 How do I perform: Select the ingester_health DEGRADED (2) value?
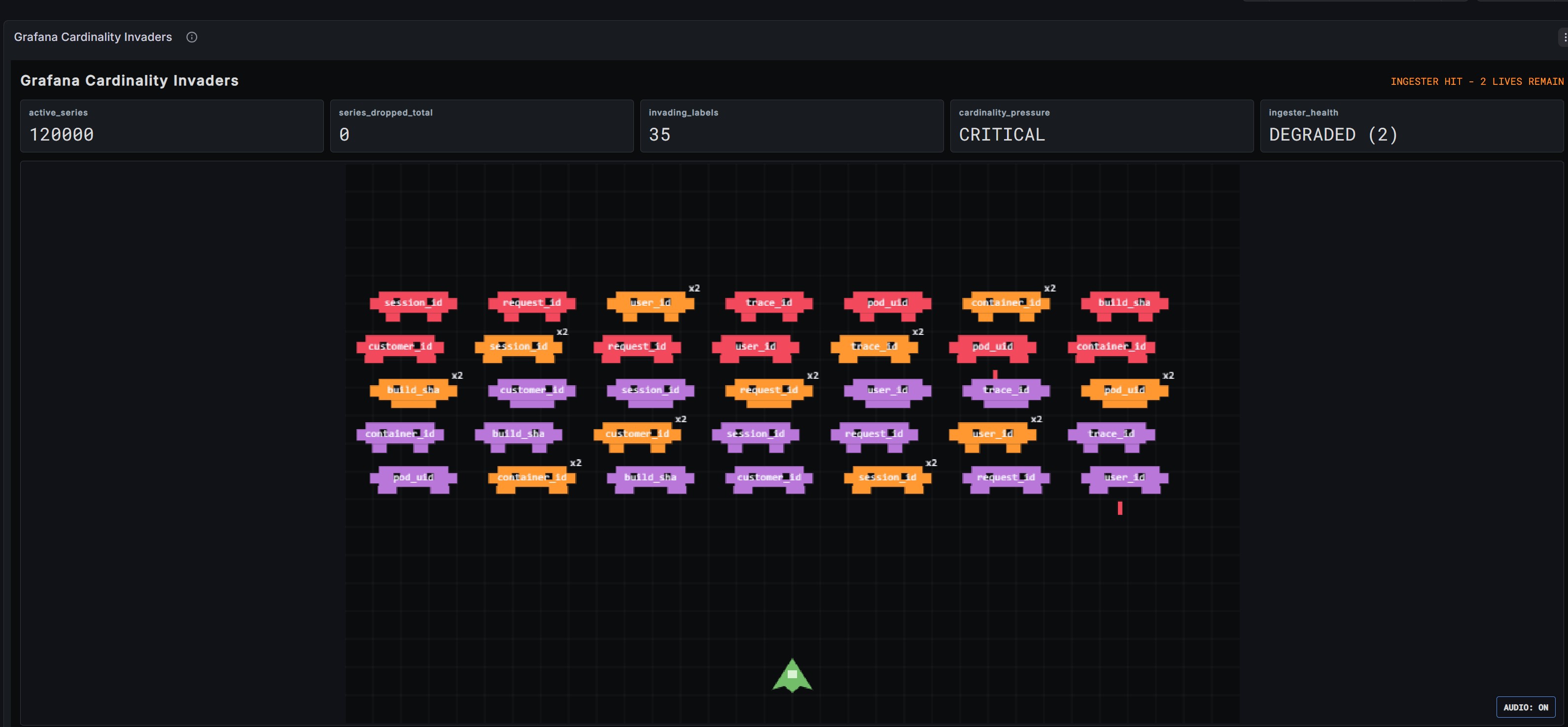1333,135
